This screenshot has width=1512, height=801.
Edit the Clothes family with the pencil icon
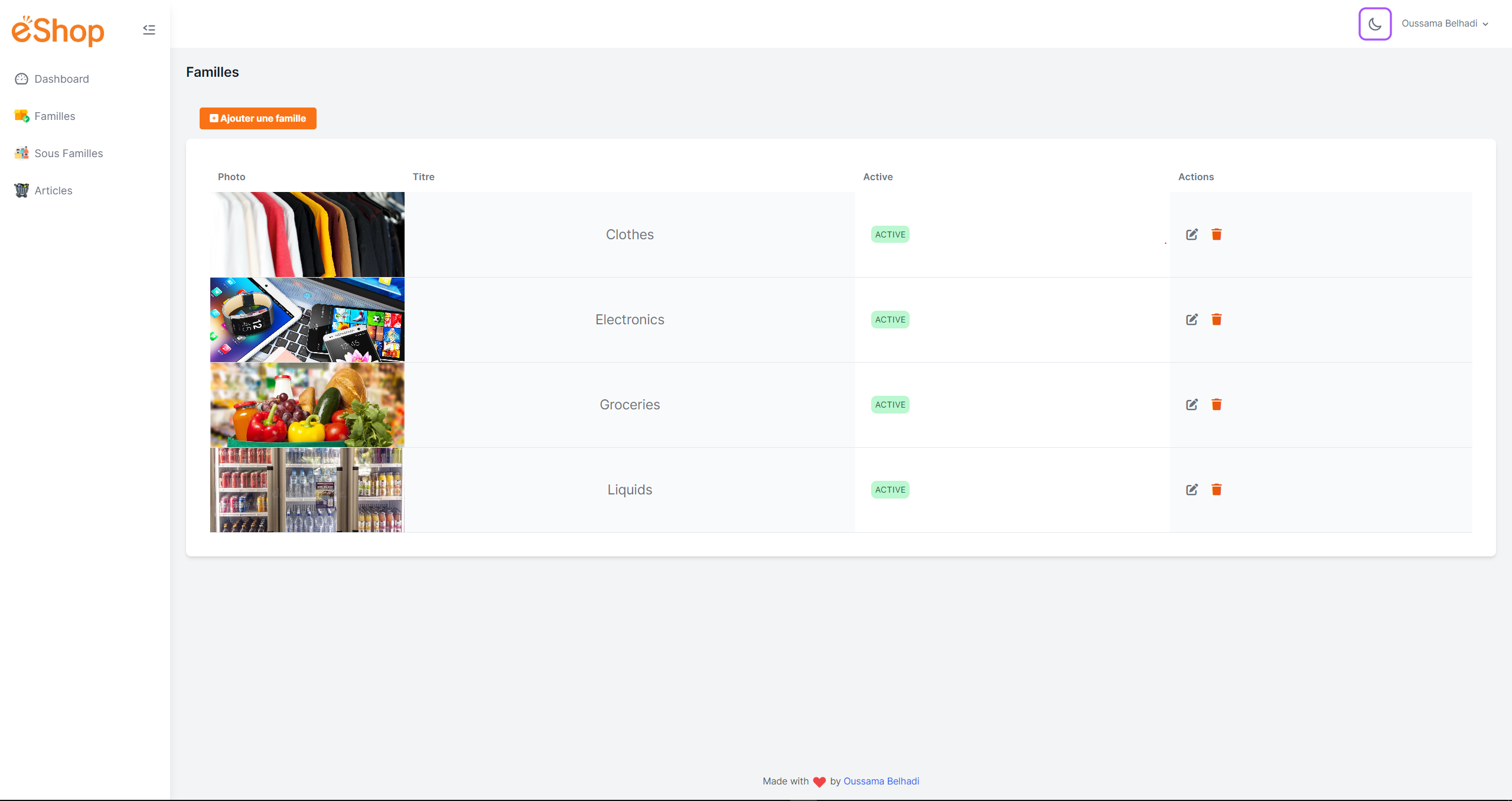click(1191, 234)
